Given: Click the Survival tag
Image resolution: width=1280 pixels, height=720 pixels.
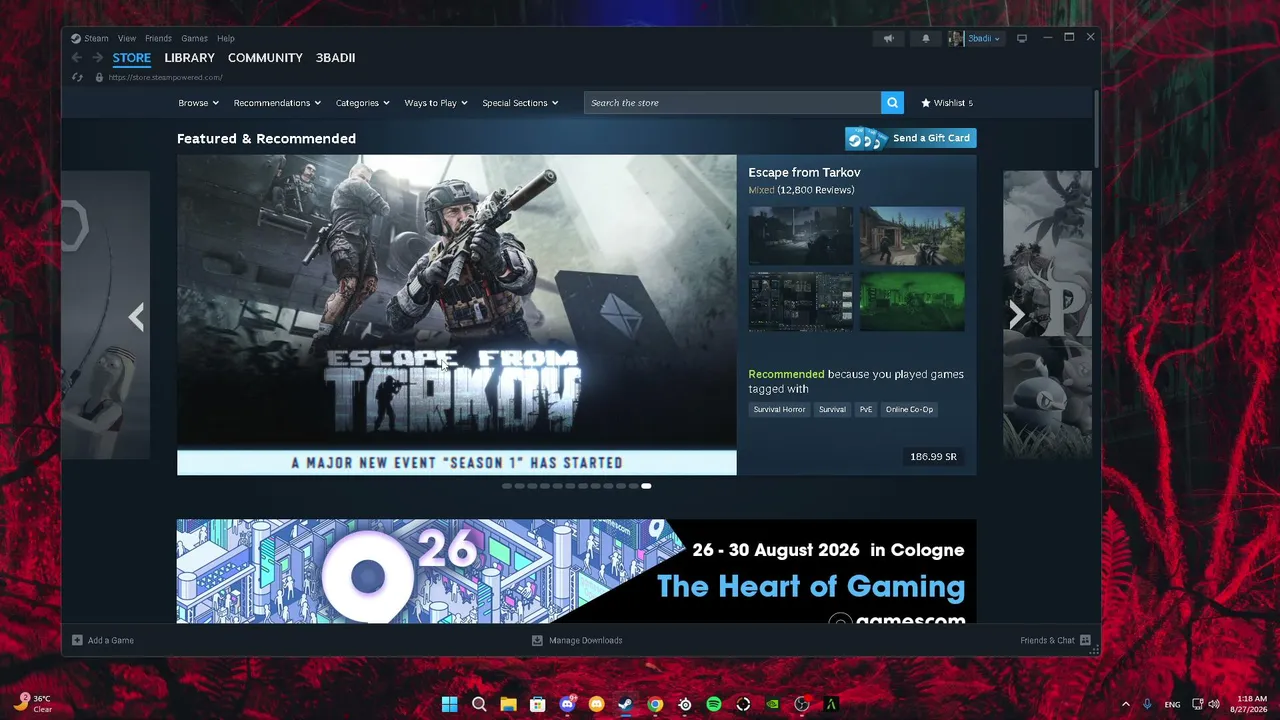Looking at the screenshot, I should (x=832, y=409).
